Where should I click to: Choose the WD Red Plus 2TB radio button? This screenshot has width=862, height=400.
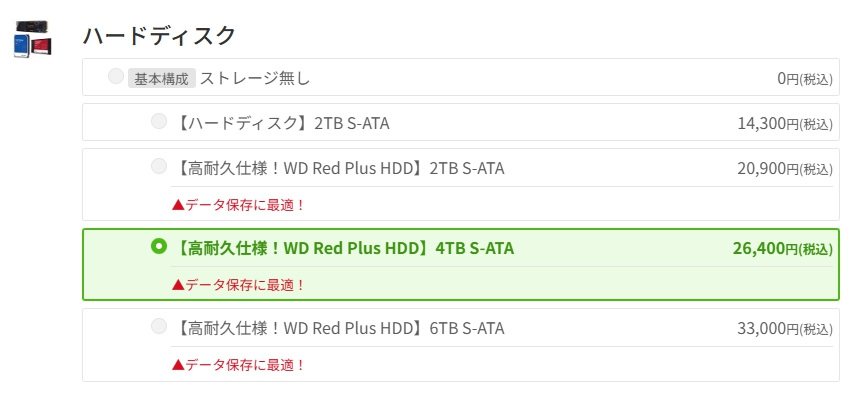[159, 166]
